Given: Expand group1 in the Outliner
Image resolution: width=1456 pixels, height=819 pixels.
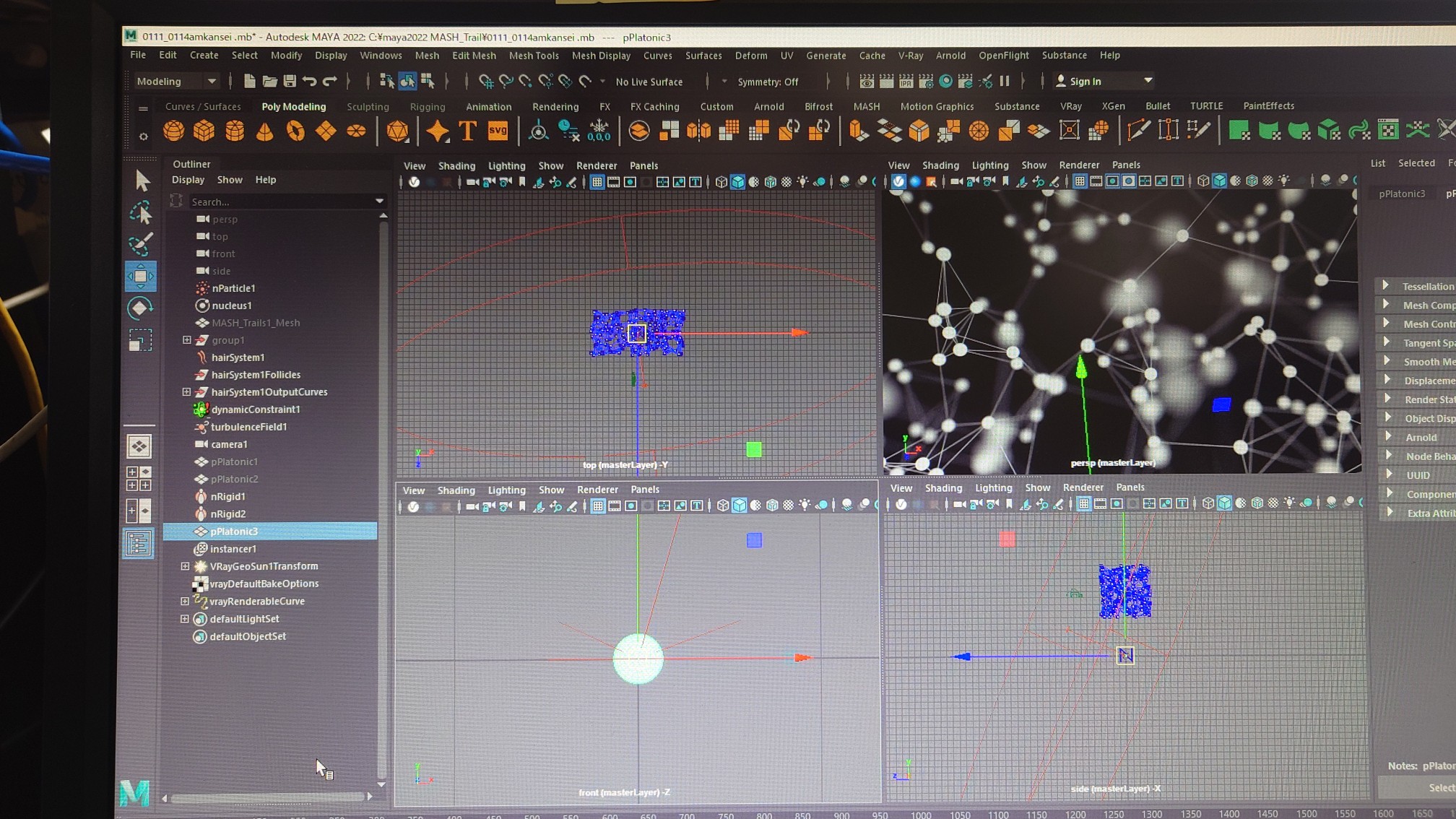Looking at the screenshot, I should 186,340.
